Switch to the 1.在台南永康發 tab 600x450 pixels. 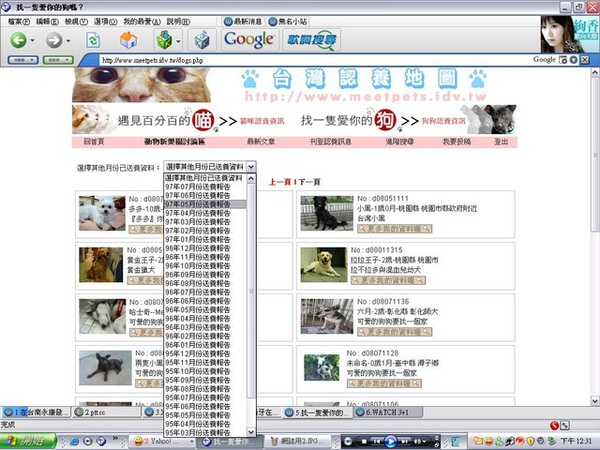pyautogui.click(x=36, y=412)
